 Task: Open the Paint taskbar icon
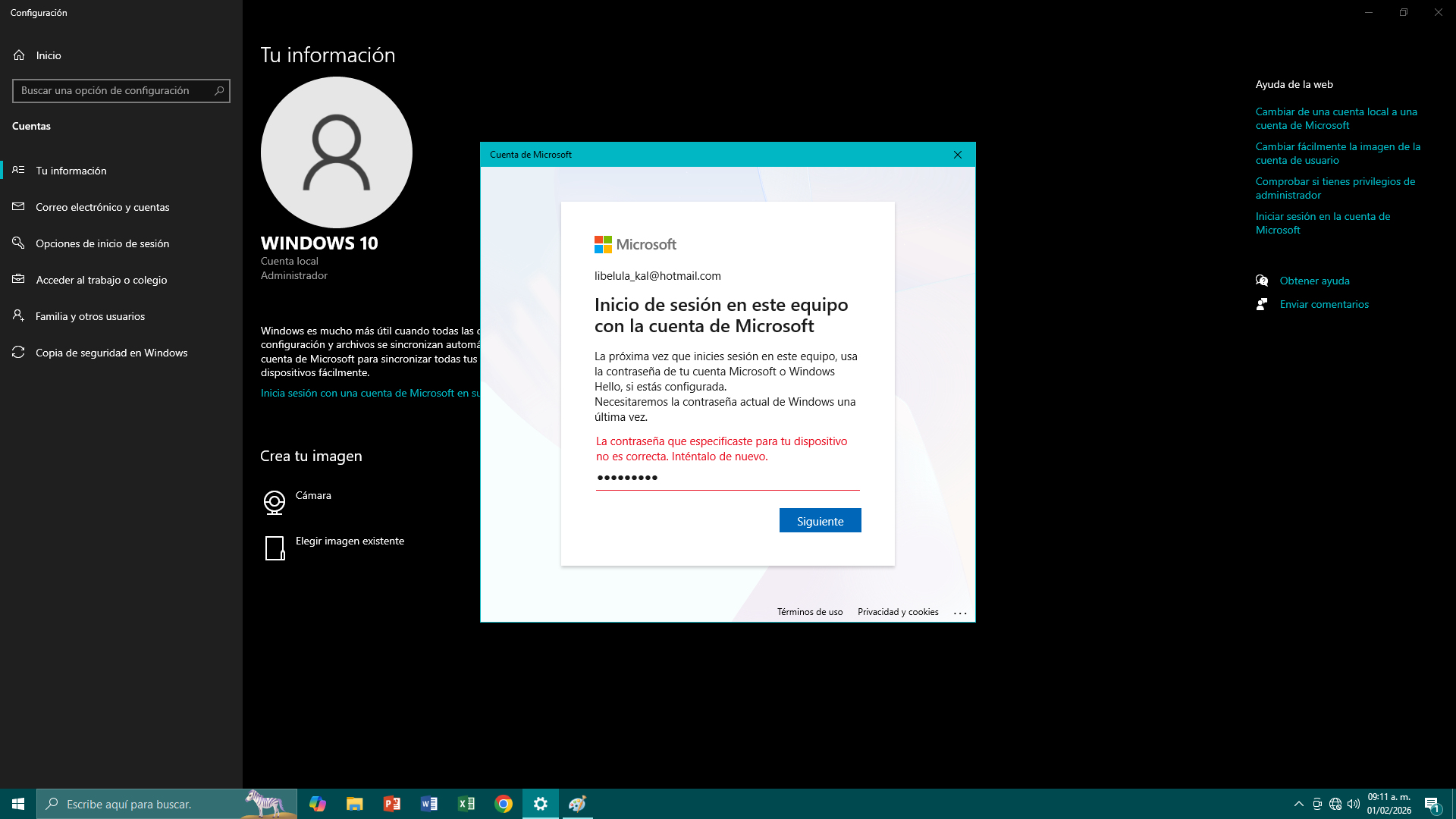click(x=577, y=804)
